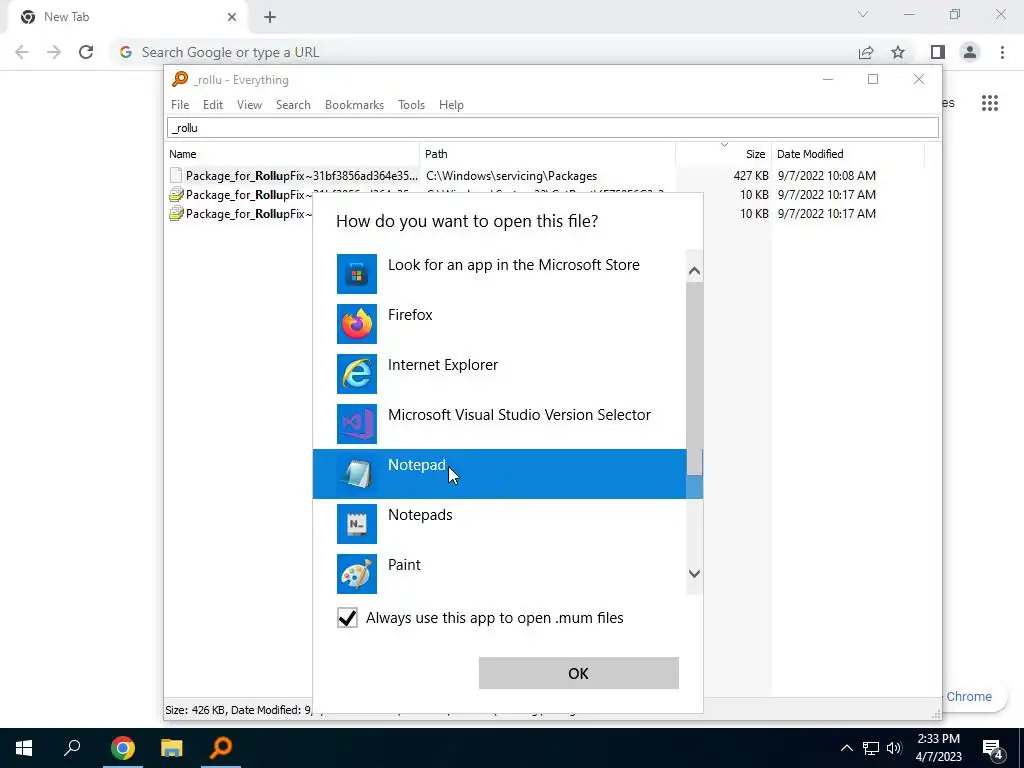
Task: Choose the Microsoft Store app icon
Action: [x=357, y=274]
